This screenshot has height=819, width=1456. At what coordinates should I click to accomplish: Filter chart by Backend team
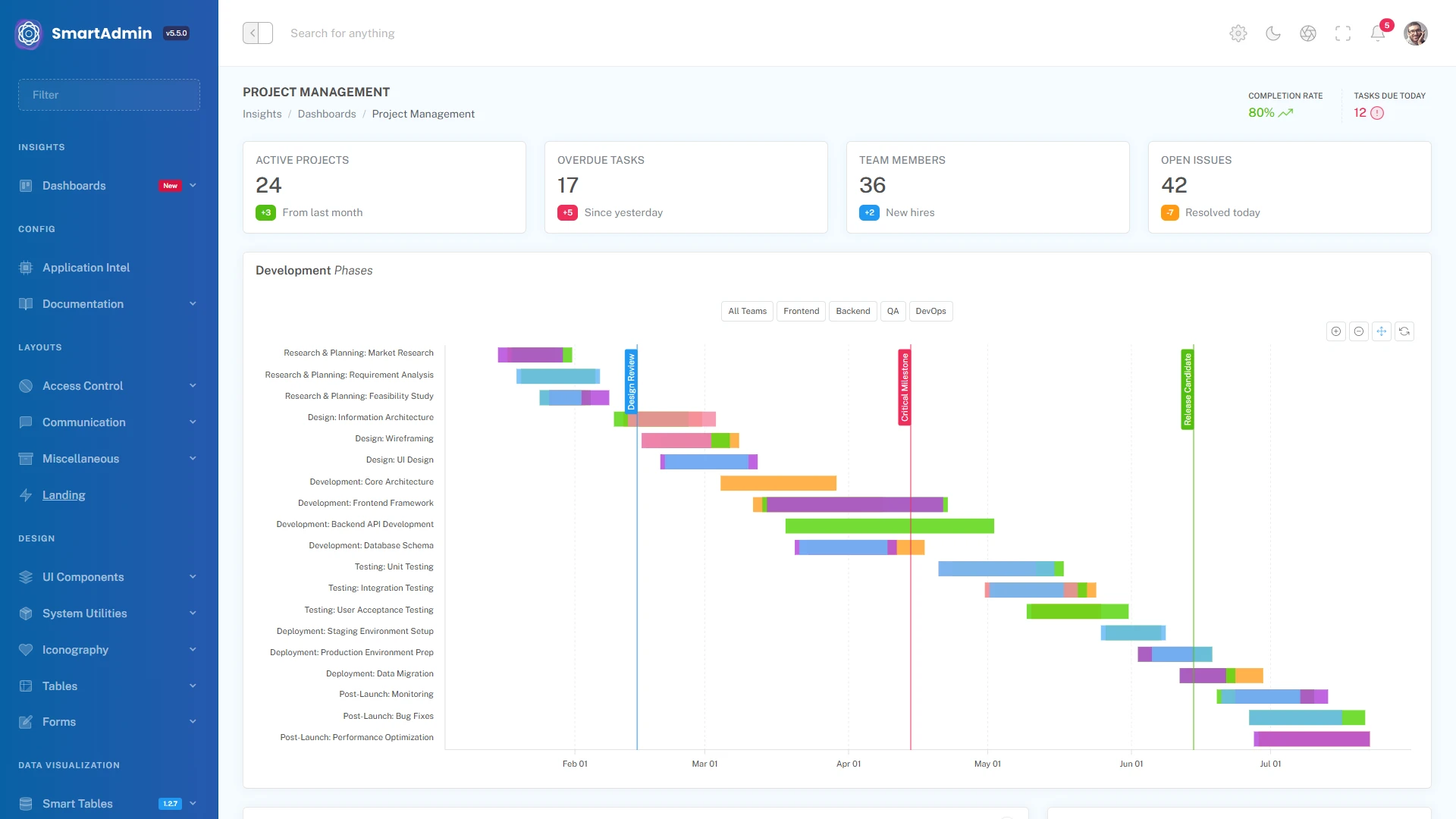point(853,312)
